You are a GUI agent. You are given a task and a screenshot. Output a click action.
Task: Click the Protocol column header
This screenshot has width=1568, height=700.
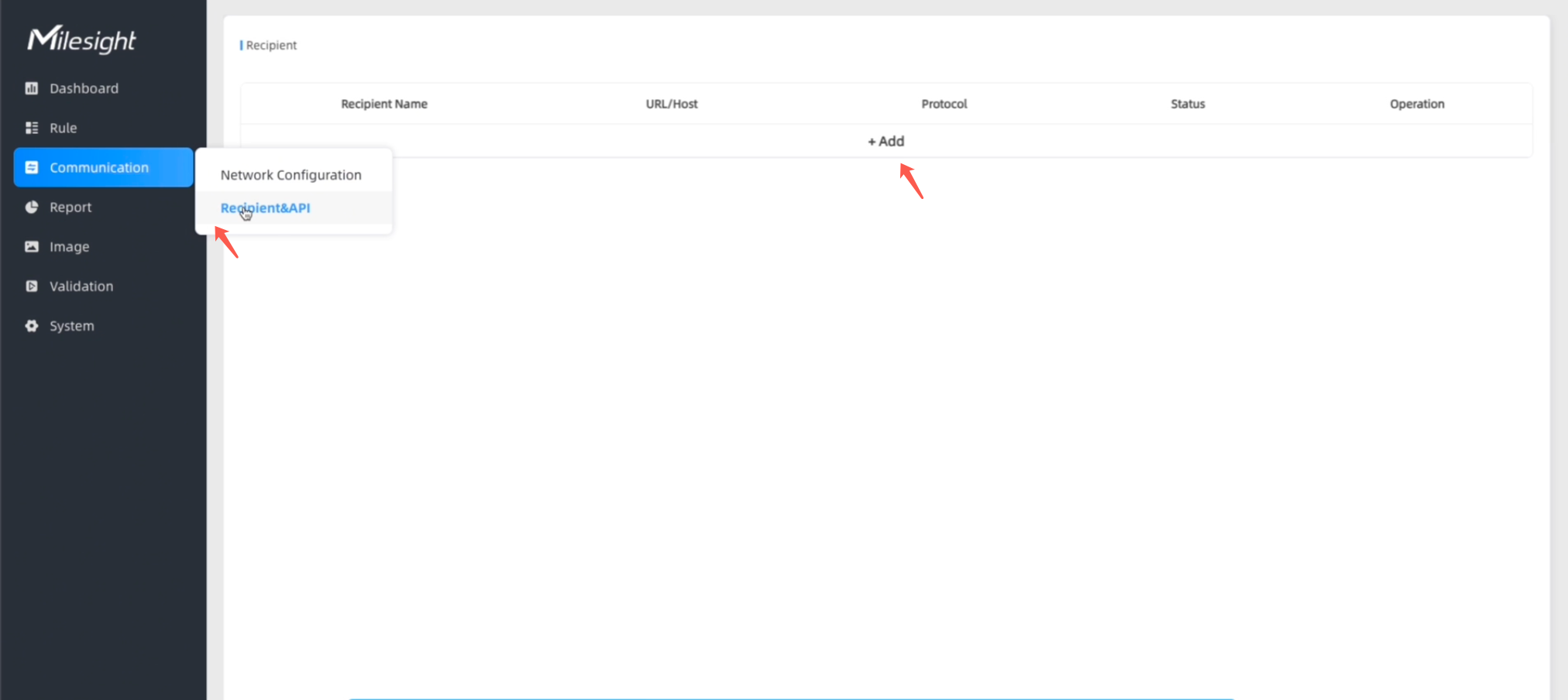(944, 104)
